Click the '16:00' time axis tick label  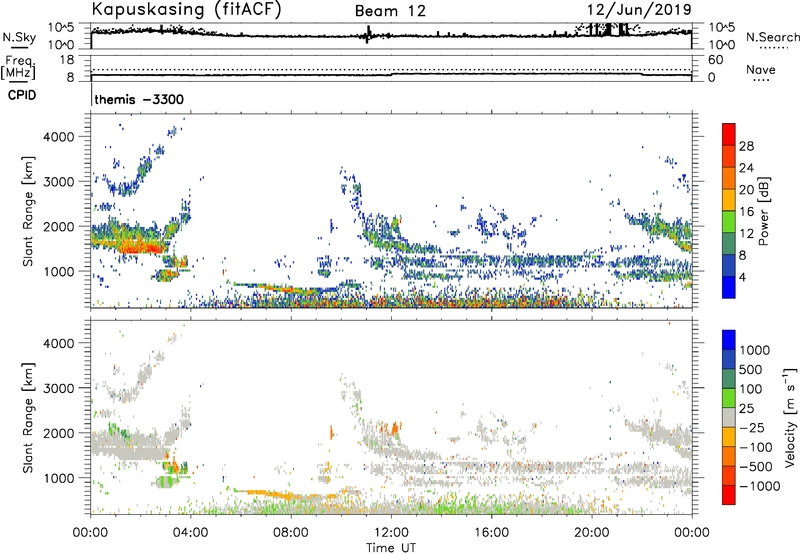click(x=491, y=533)
